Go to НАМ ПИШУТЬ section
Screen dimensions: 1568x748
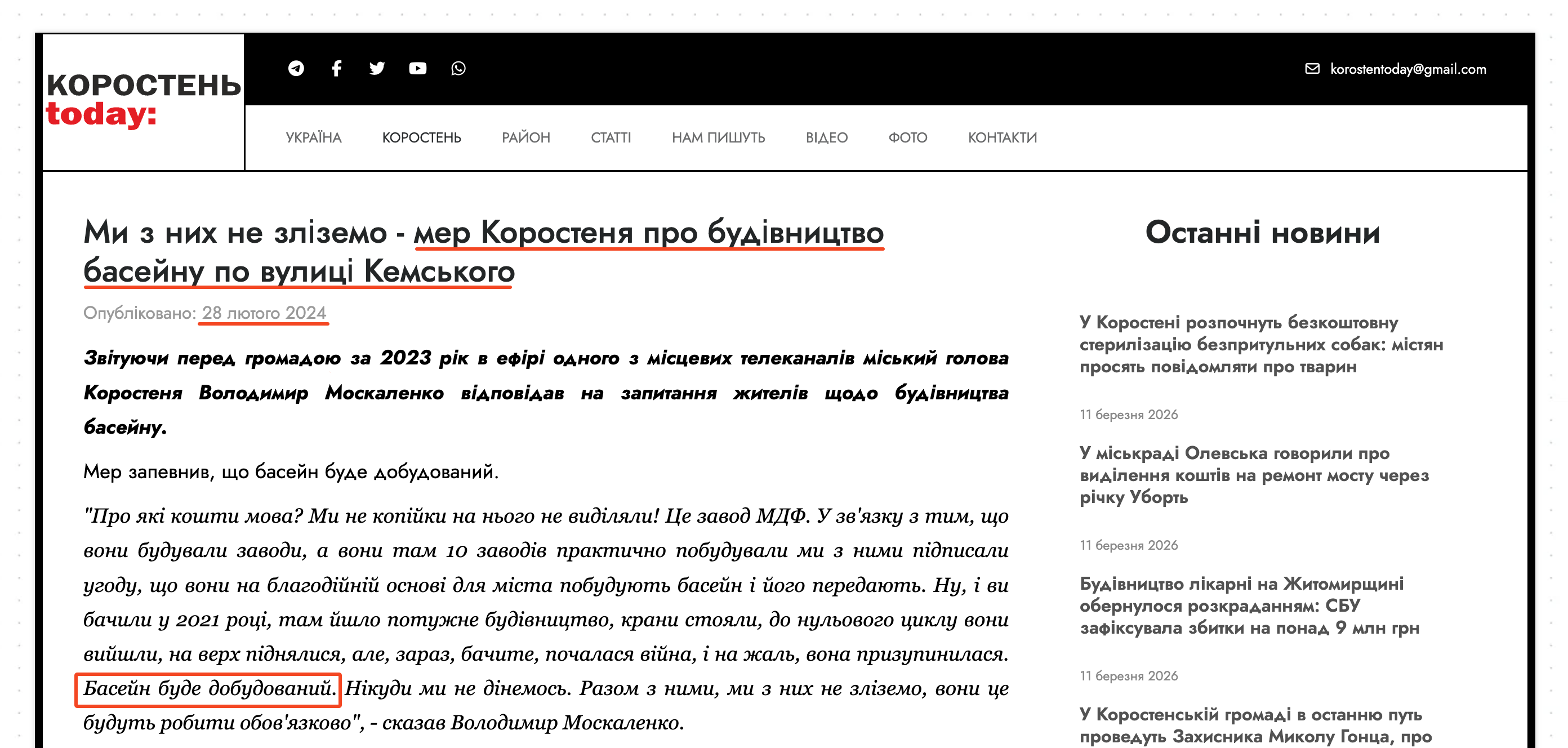tap(719, 137)
